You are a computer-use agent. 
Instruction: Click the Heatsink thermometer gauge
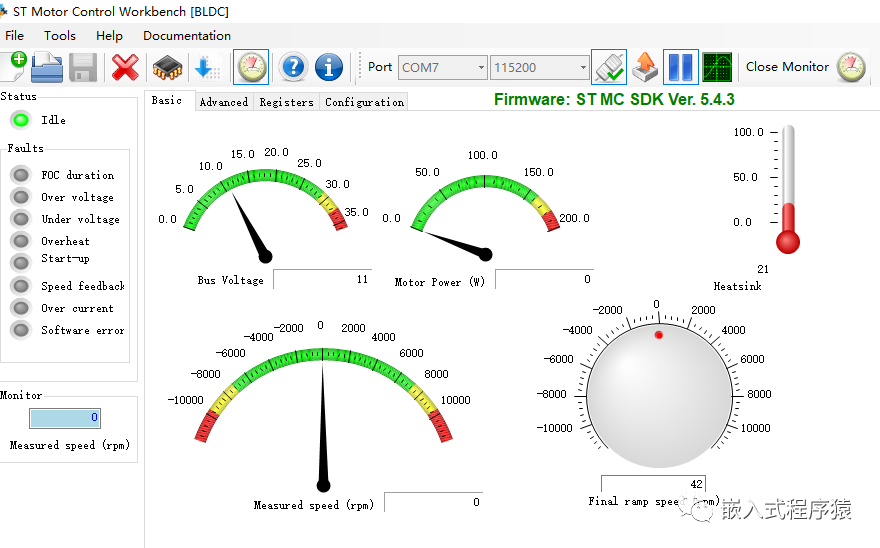788,189
